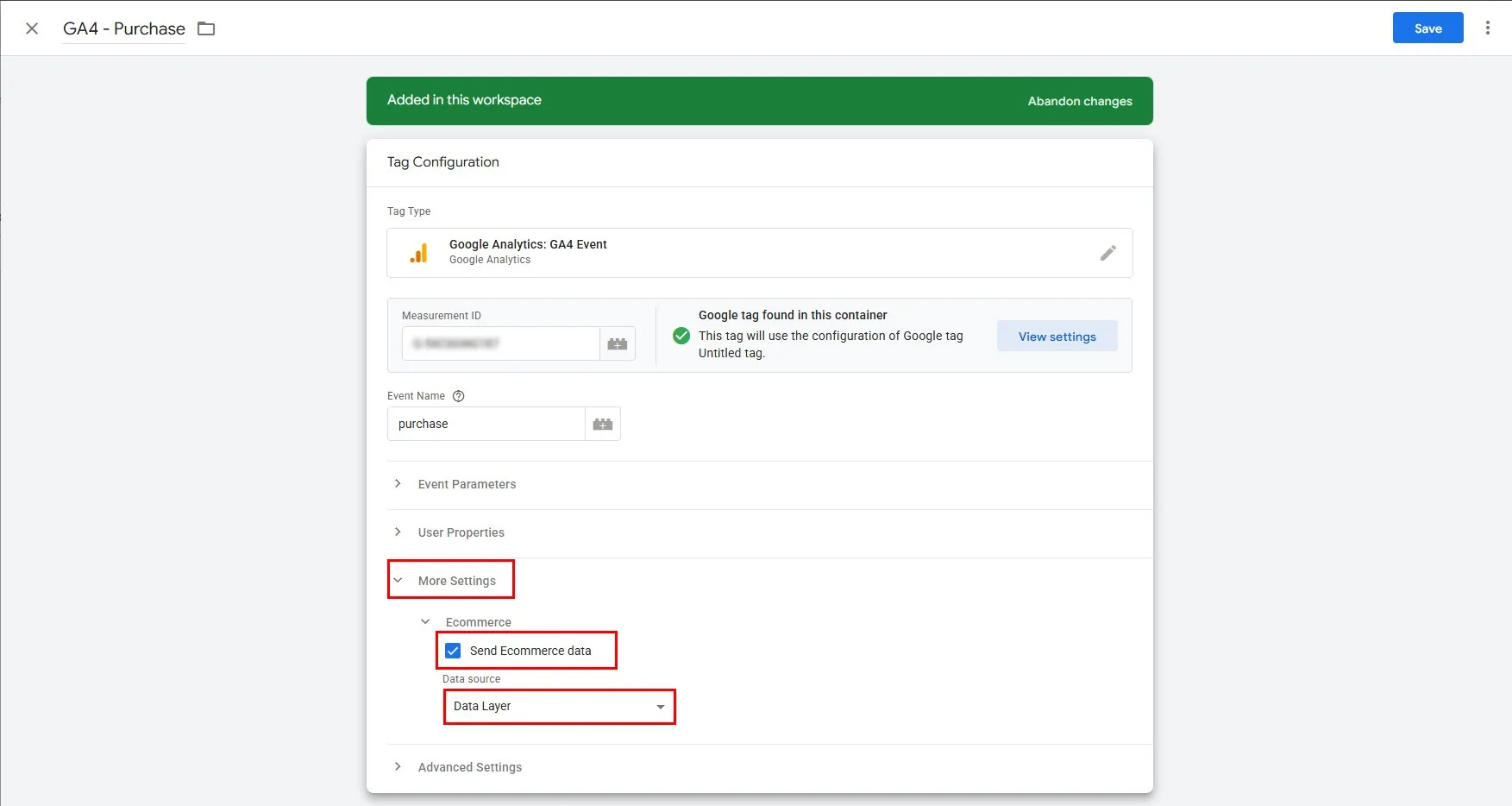Click 'Added in this workspace' banner text
Image resolution: width=1512 pixels, height=806 pixels.
[464, 100]
